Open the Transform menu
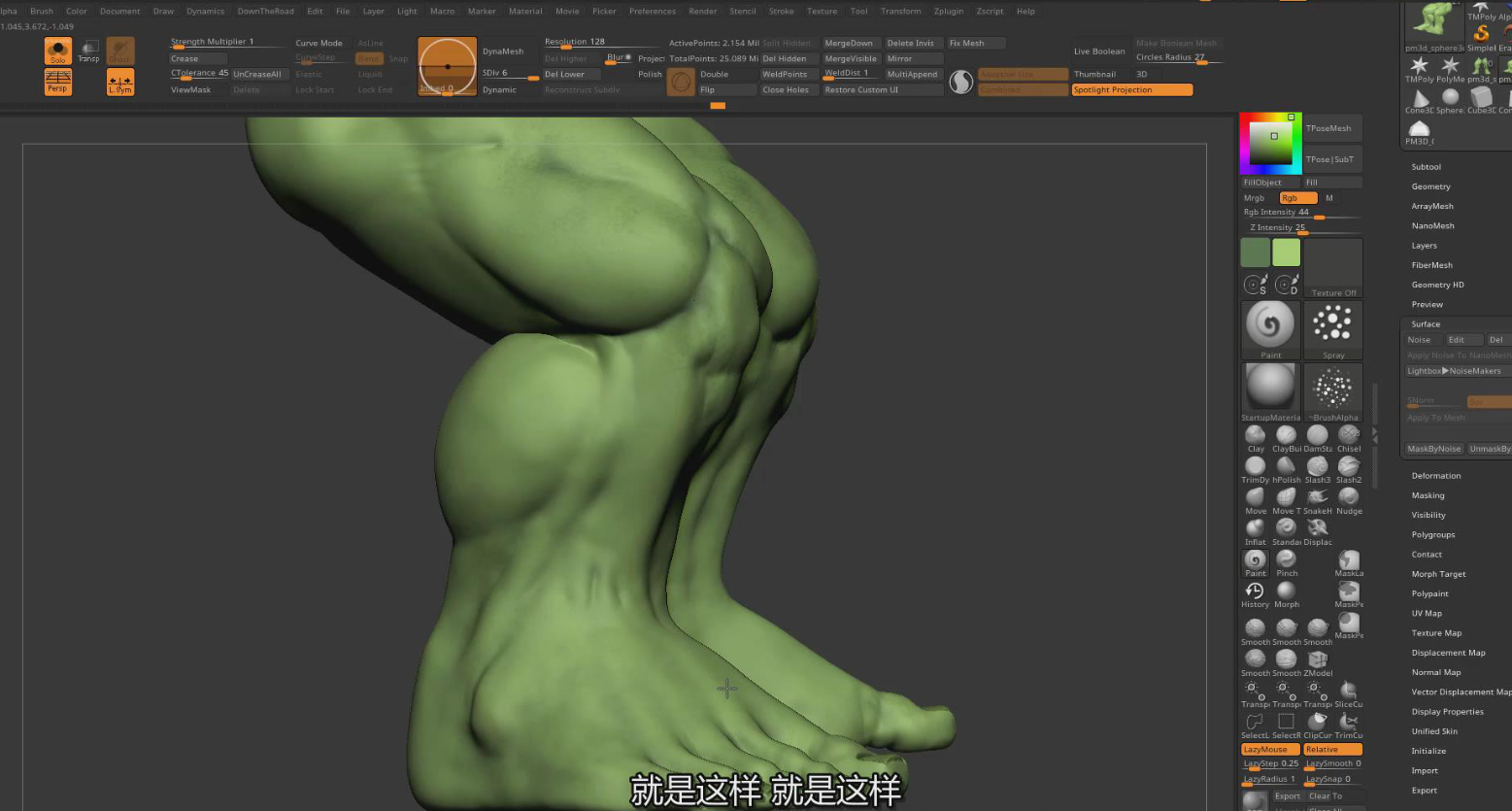Screen dimensions: 1512x811 click(900, 12)
